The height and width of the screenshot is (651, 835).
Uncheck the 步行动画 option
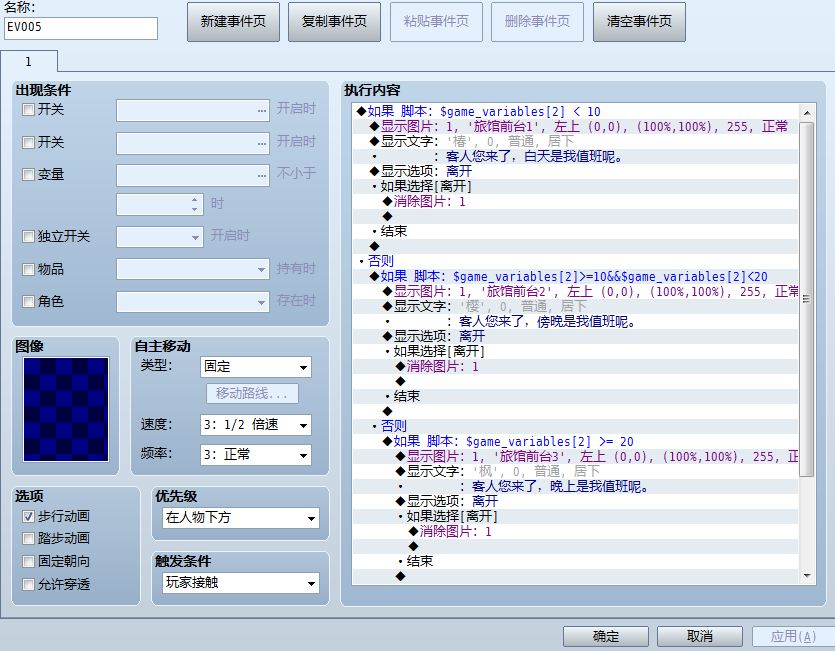pyautogui.click(x=28, y=516)
